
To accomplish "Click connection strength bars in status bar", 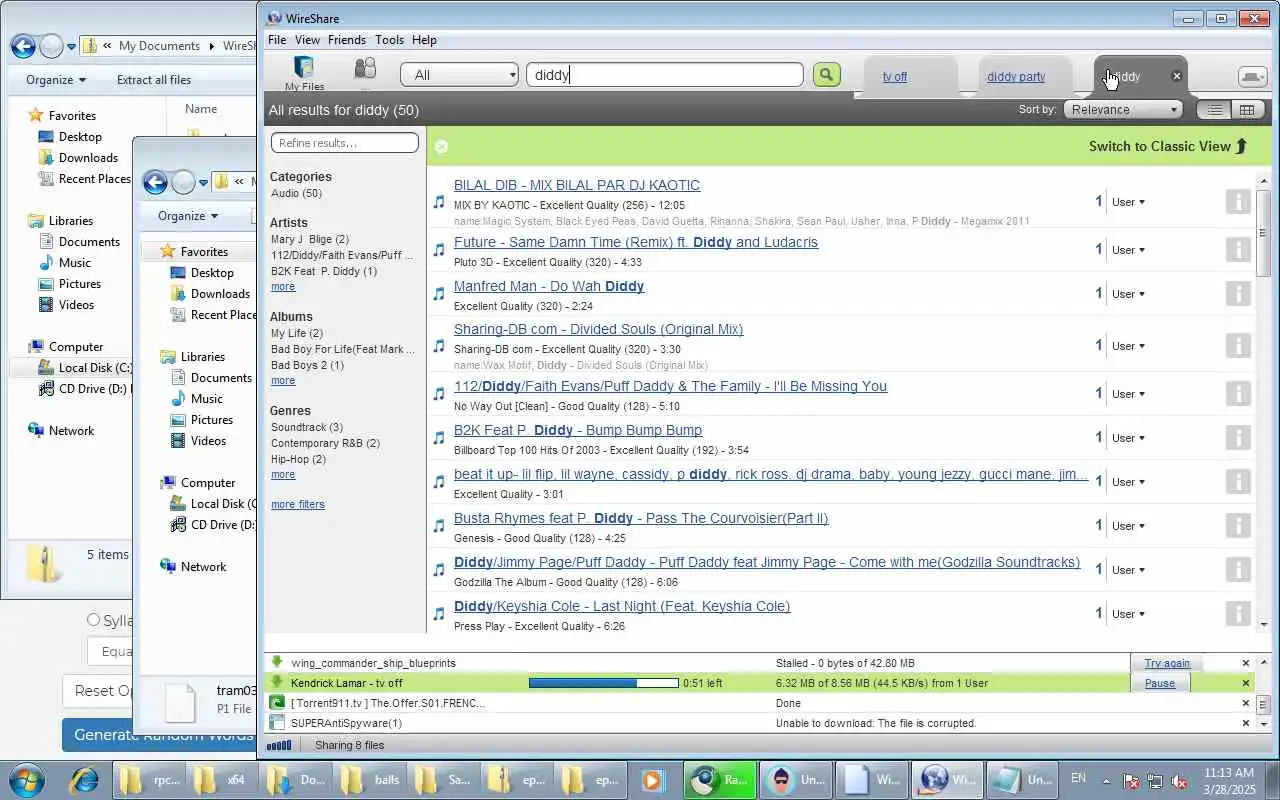I will click(x=279, y=745).
